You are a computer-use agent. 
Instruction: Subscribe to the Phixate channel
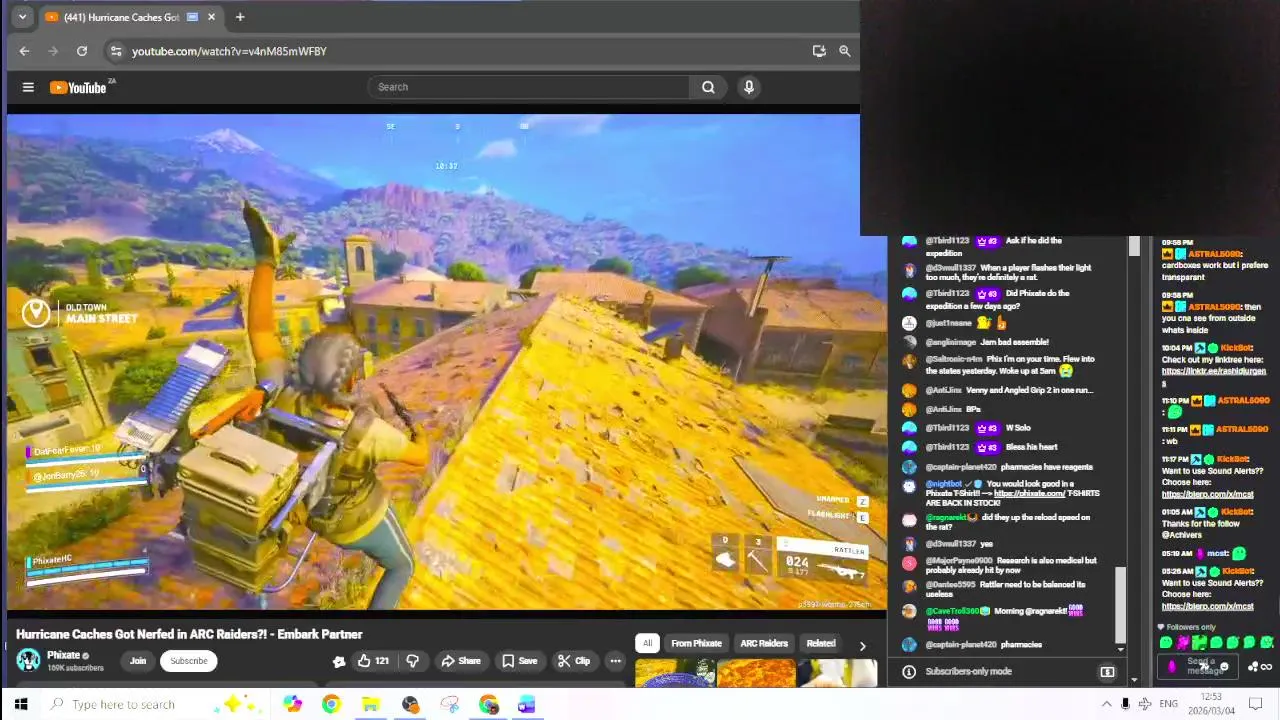coord(188,661)
